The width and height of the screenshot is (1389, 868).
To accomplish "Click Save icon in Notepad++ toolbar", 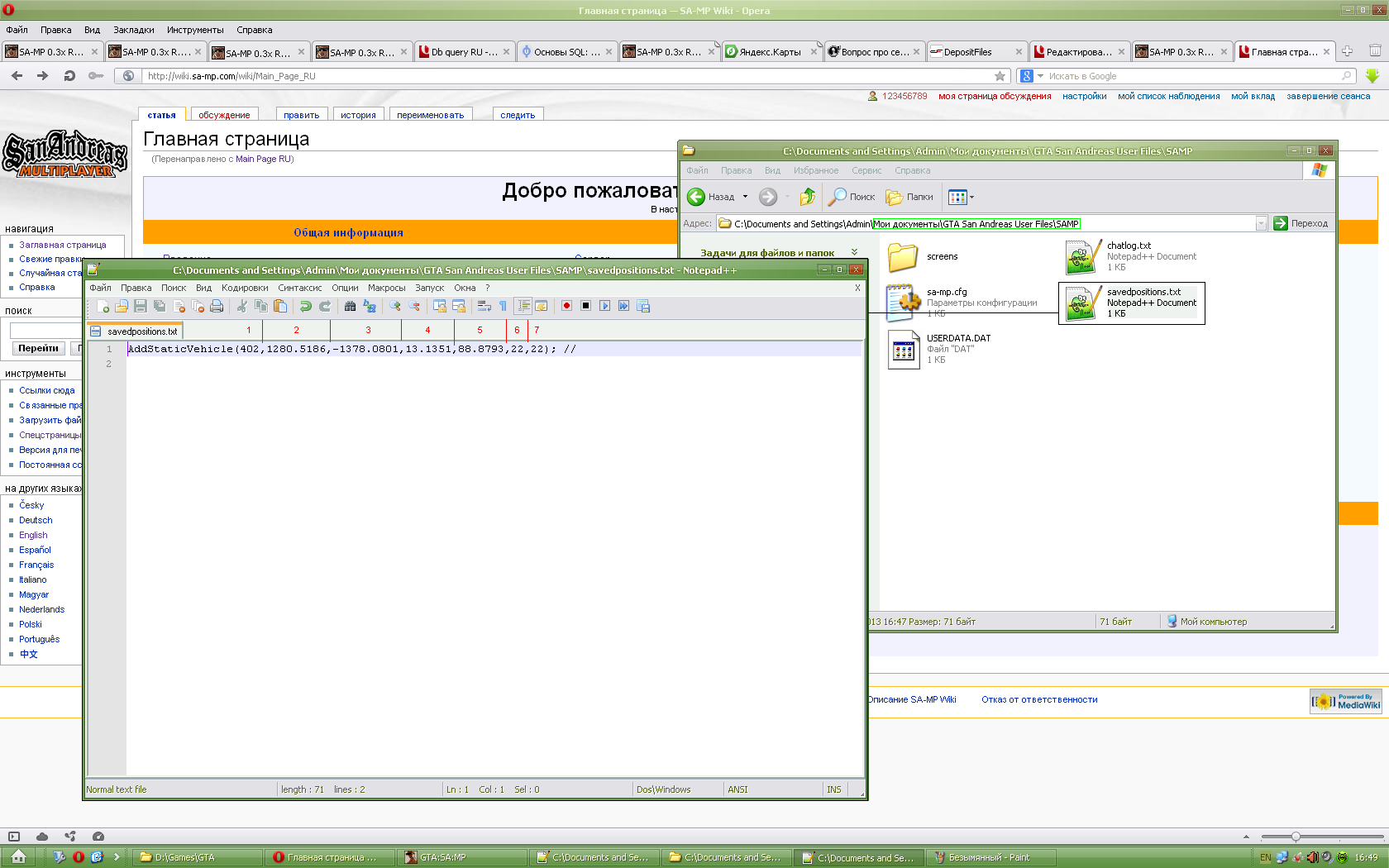I will pos(141,307).
